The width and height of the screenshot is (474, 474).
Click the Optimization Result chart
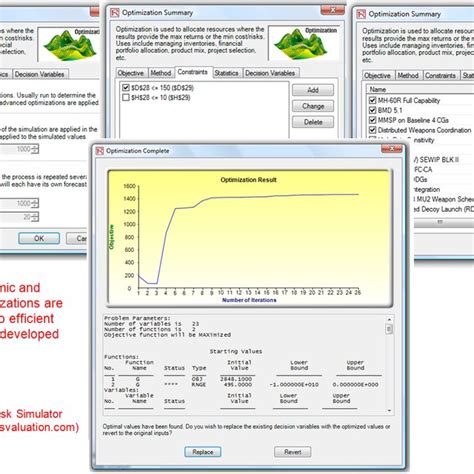point(249,238)
